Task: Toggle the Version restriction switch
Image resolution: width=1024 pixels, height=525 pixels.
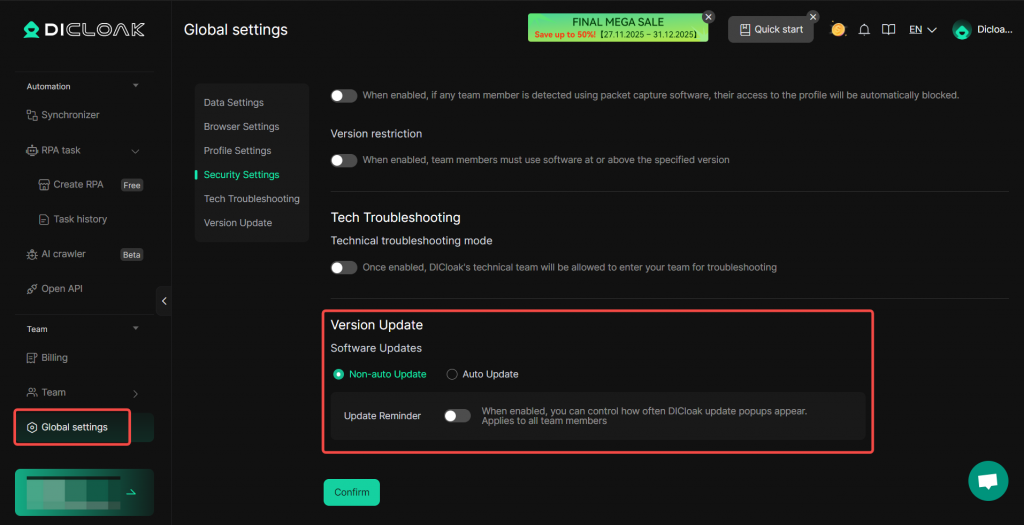Action: pos(344,160)
